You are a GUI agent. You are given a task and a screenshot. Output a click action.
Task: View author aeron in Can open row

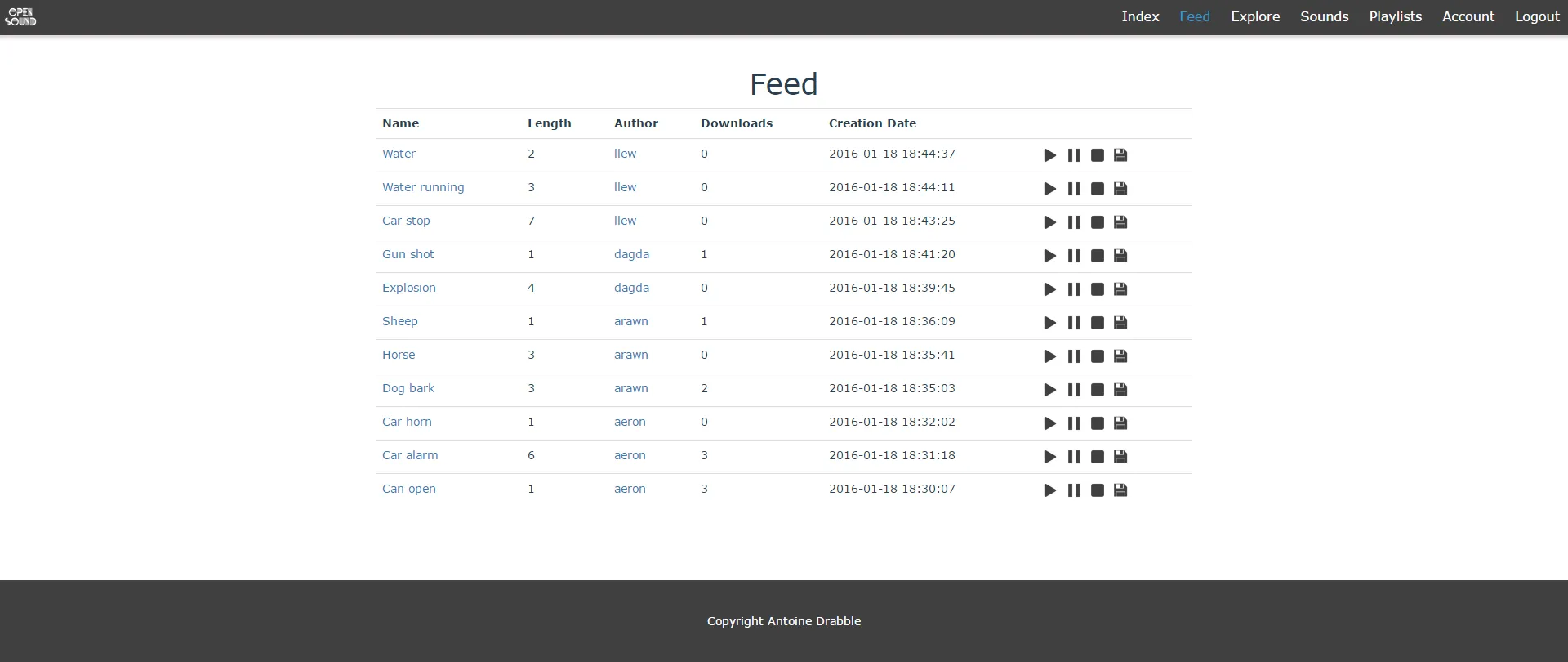[630, 489]
